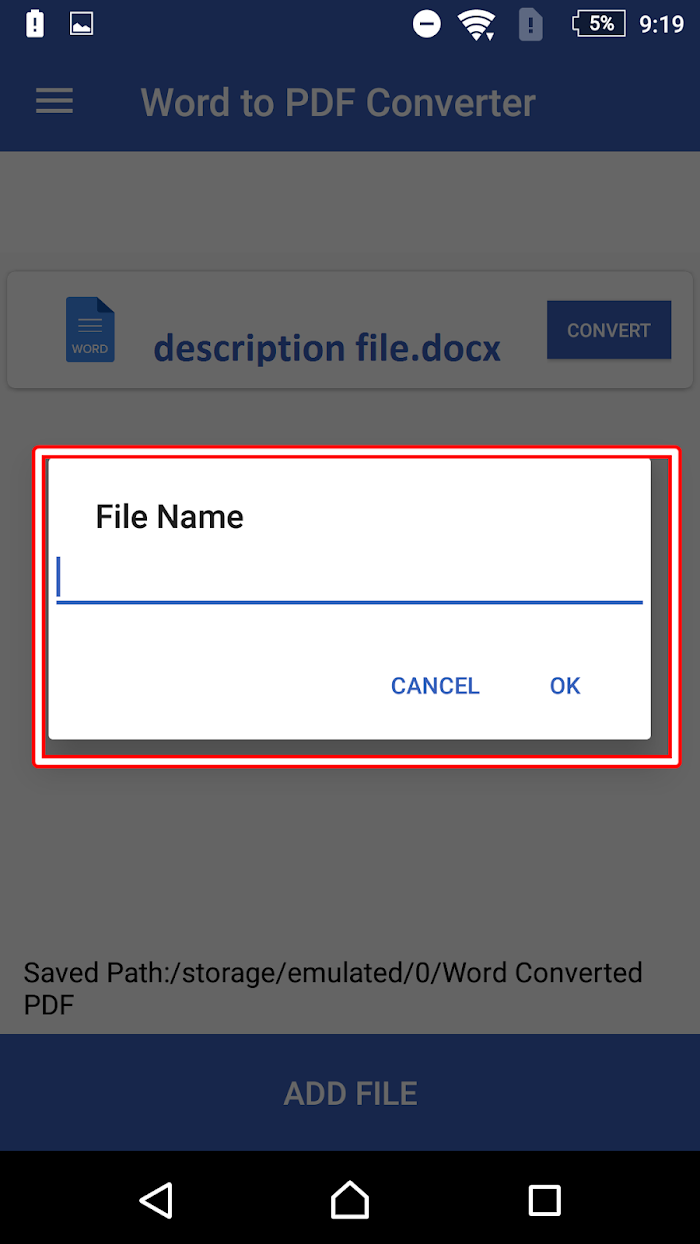Open the recent apps overview button
Image resolution: width=700 pixels, height=1244 pixels.
pos(544,1199)
